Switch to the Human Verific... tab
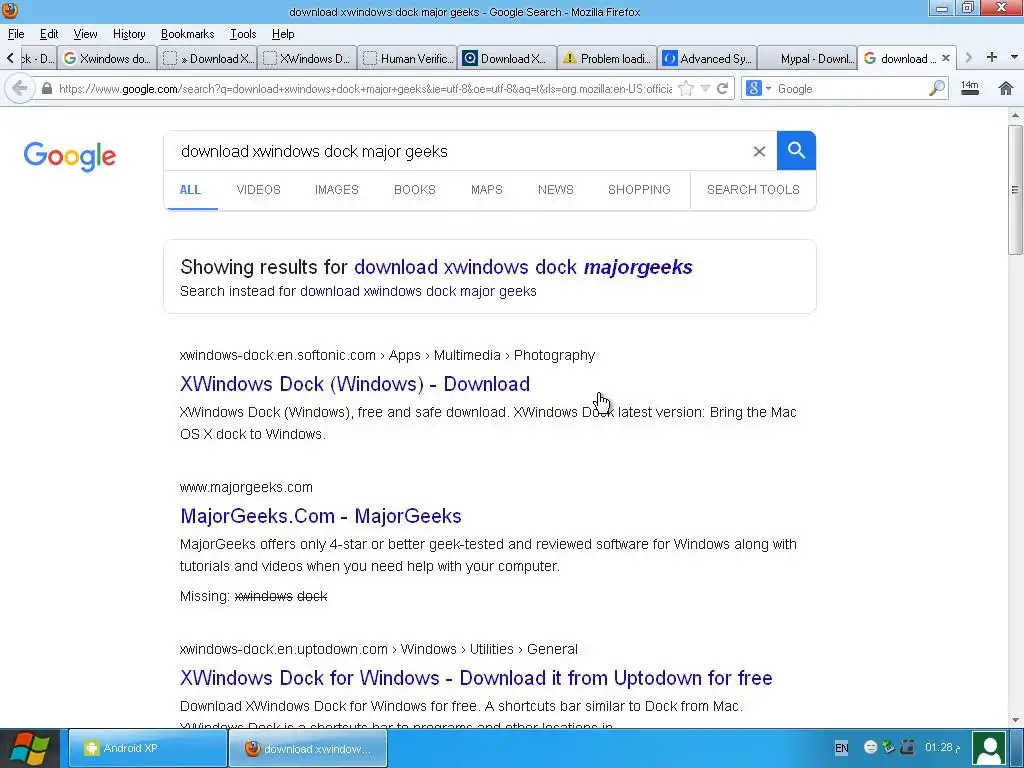1024x768 pixels. [408, 58]
